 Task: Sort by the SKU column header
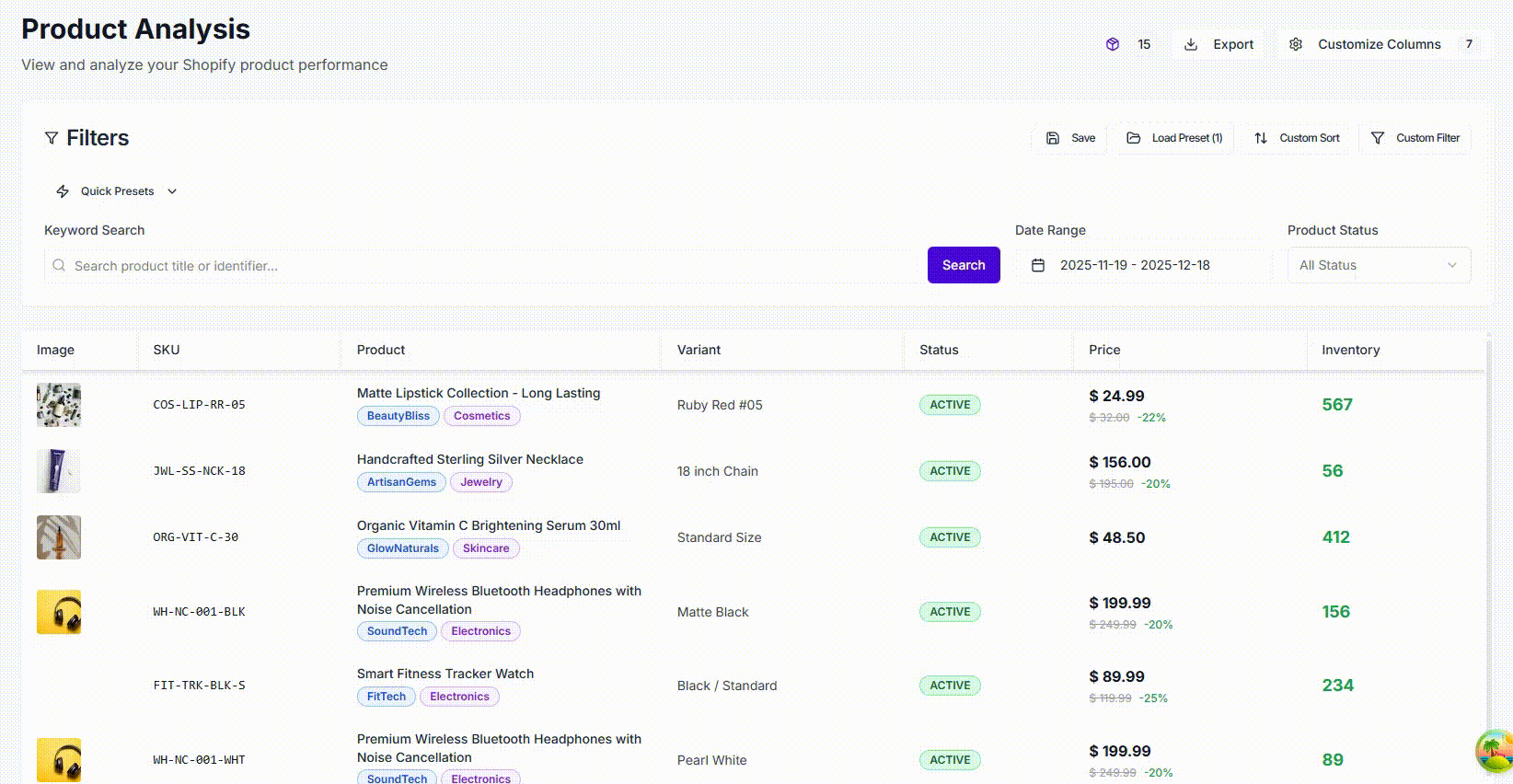point(167,350)
